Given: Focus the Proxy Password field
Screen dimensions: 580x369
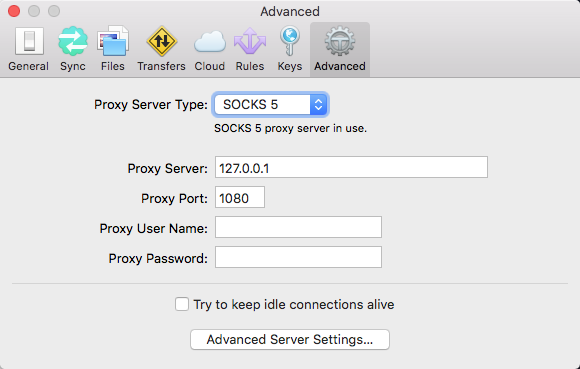Looking at the screenshot, I should point(298,257).
